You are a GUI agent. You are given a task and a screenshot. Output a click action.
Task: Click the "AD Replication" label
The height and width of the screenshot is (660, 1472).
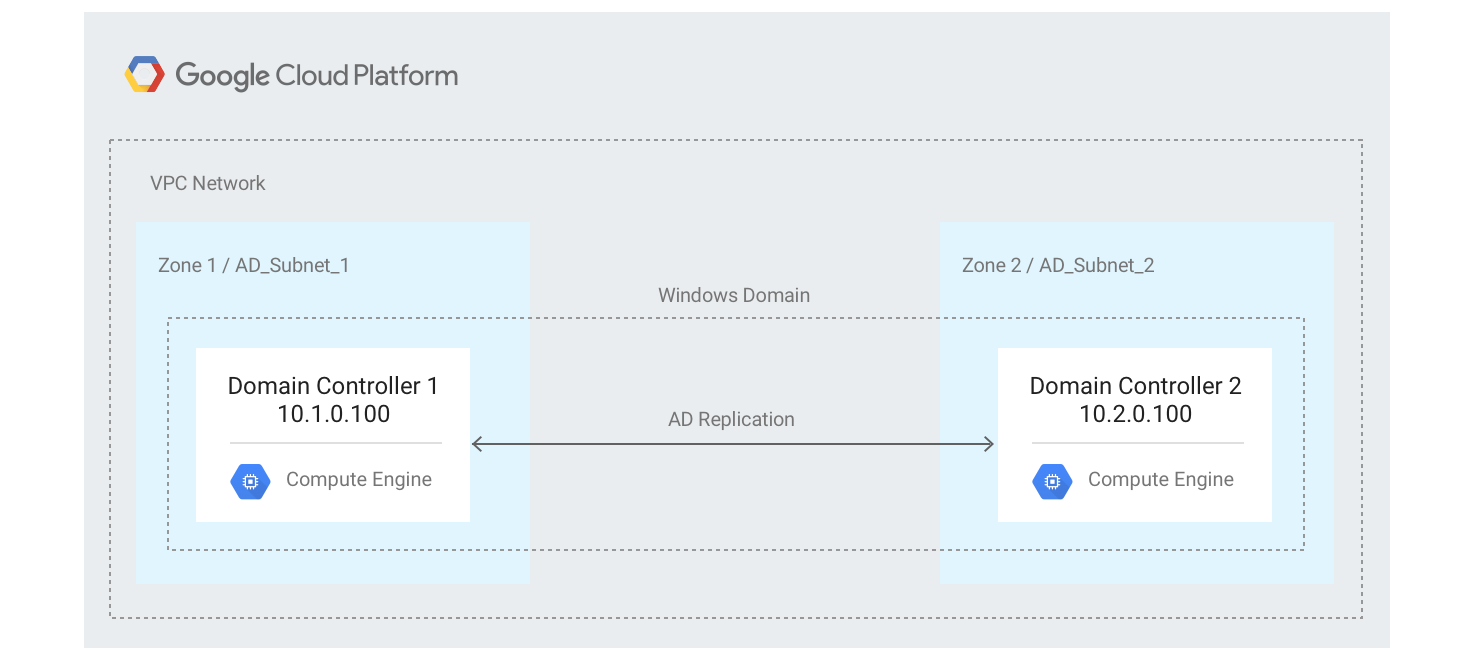tap(731, 419)
